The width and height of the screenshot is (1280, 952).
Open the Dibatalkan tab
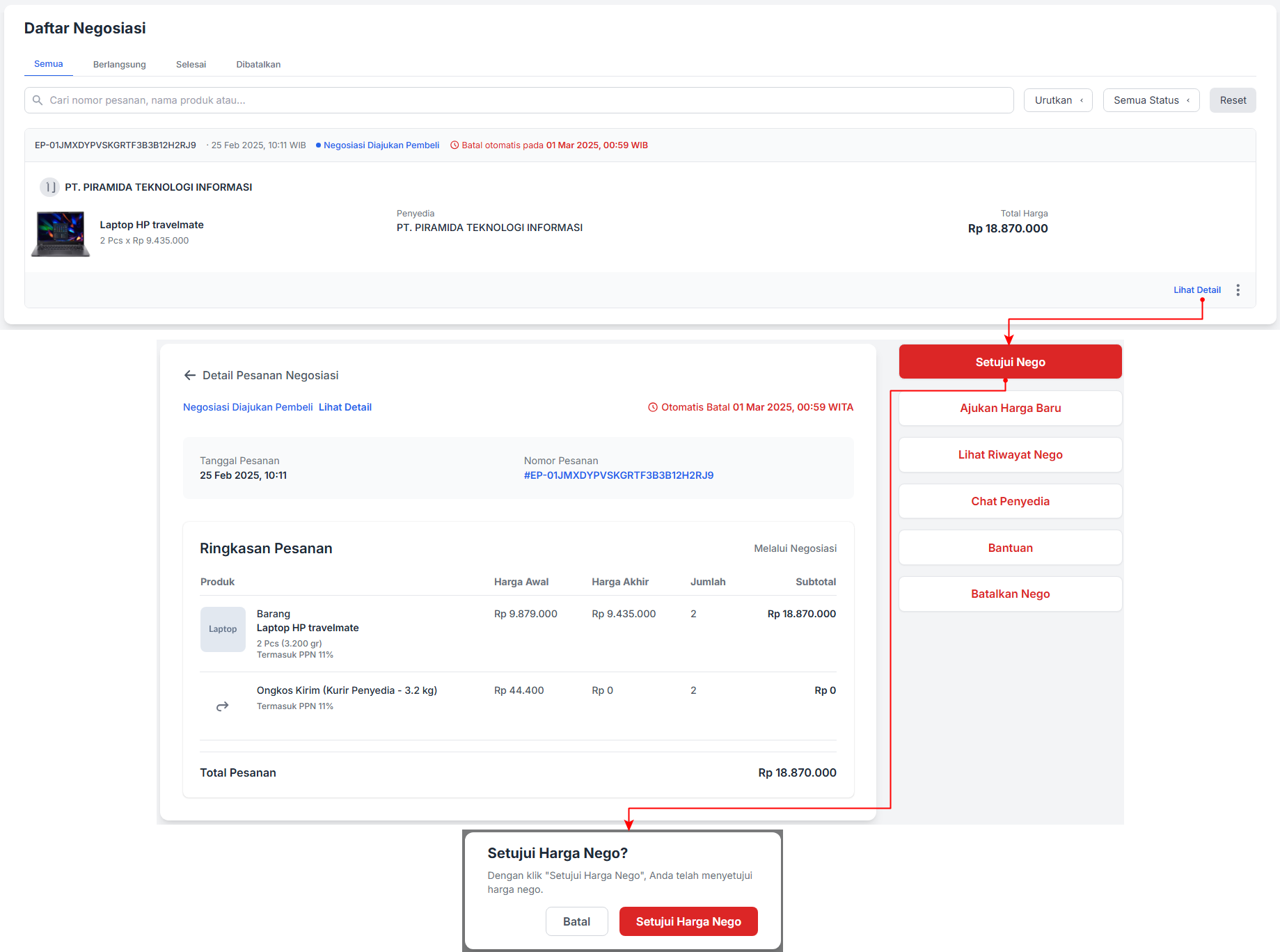(258, 65)
